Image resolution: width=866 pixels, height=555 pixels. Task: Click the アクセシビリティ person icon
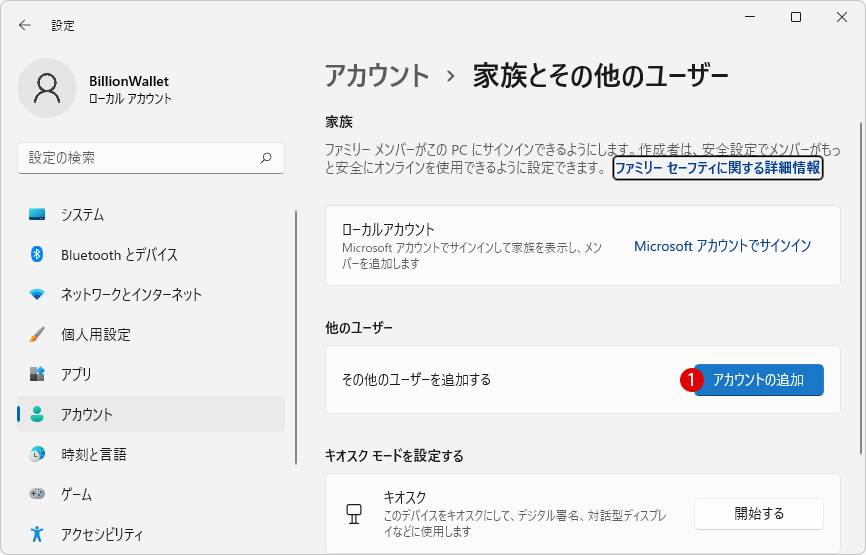pyautogui.click(x=37, y=533)
